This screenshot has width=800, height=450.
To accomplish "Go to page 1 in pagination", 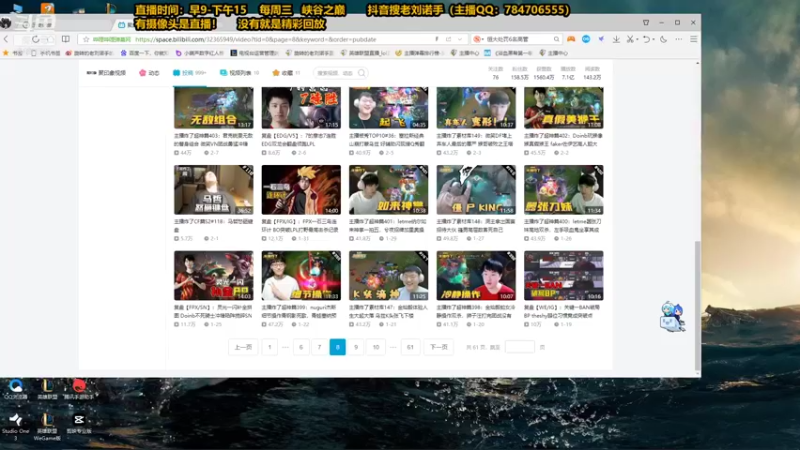I will [x=269, y=347].
